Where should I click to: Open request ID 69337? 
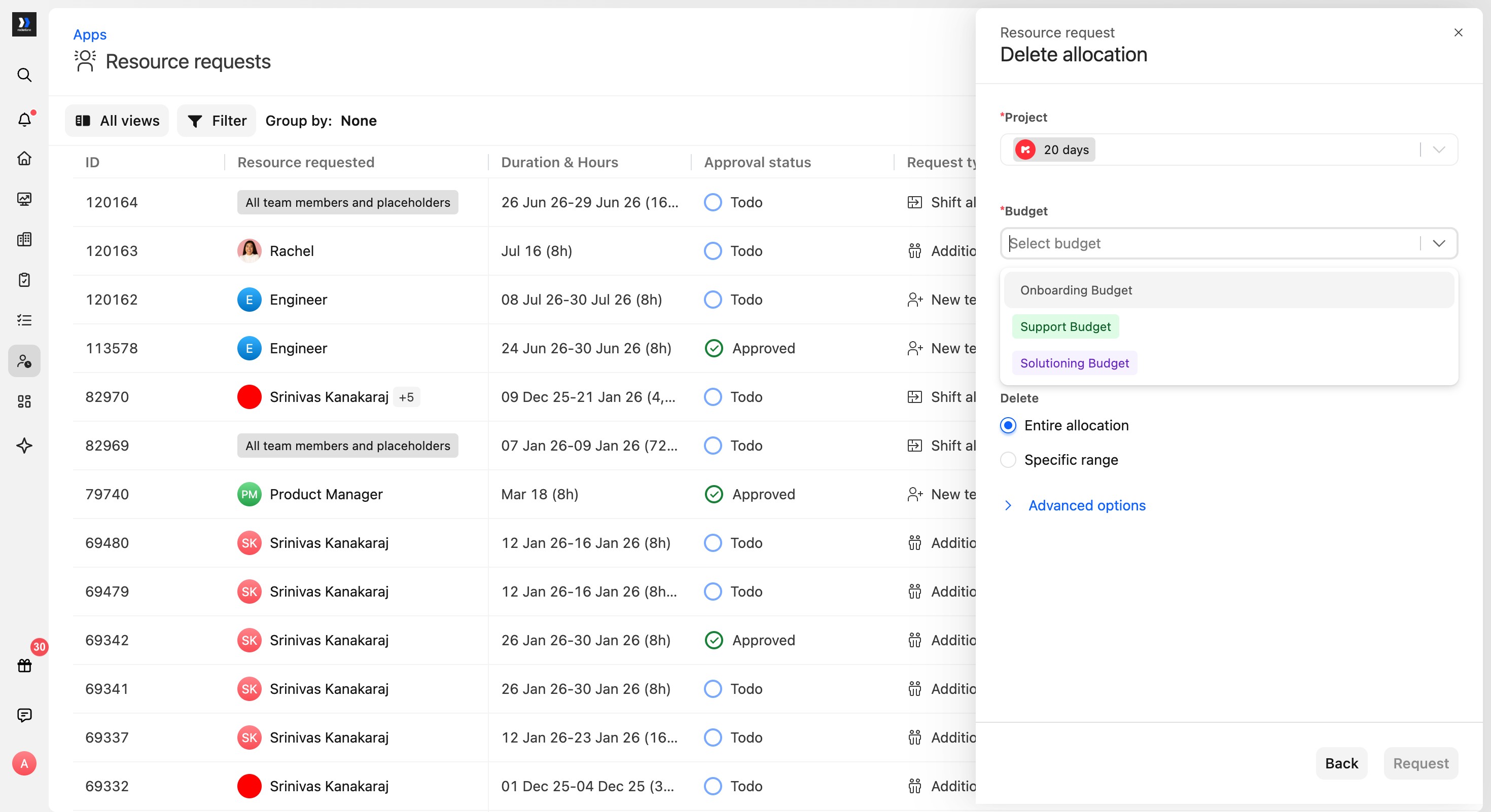tap(107, 737)
